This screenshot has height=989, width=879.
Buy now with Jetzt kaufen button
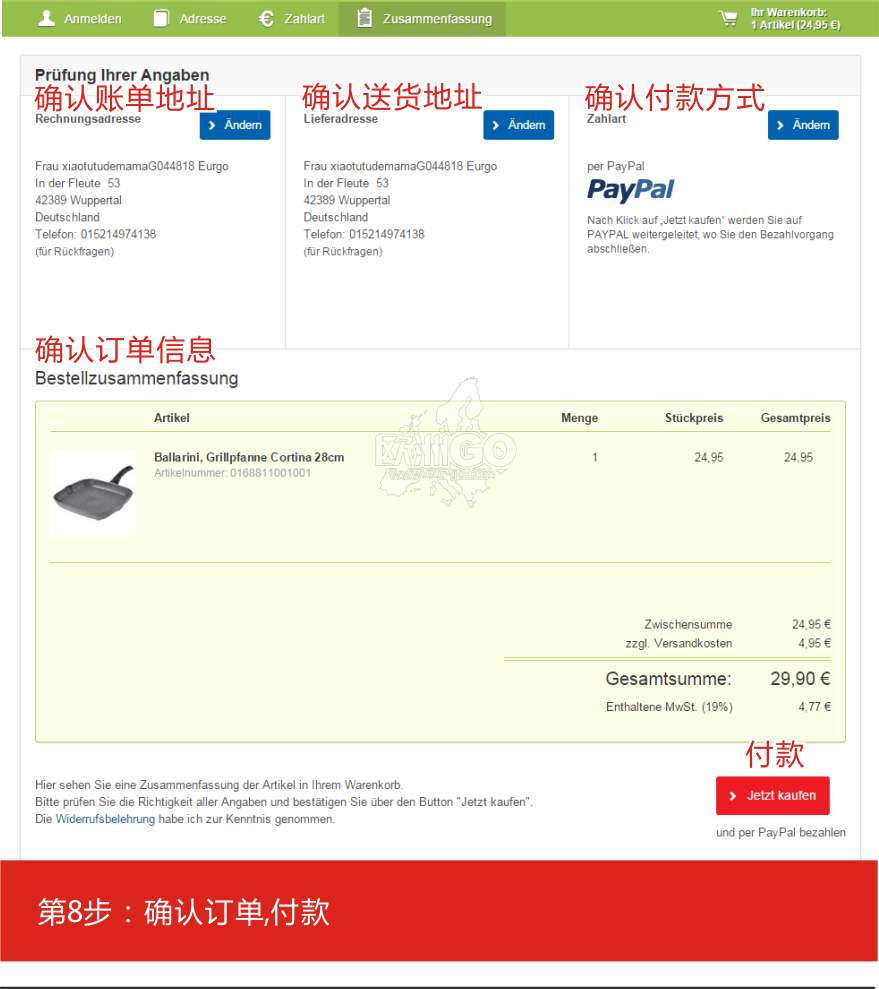pos(772,795)
